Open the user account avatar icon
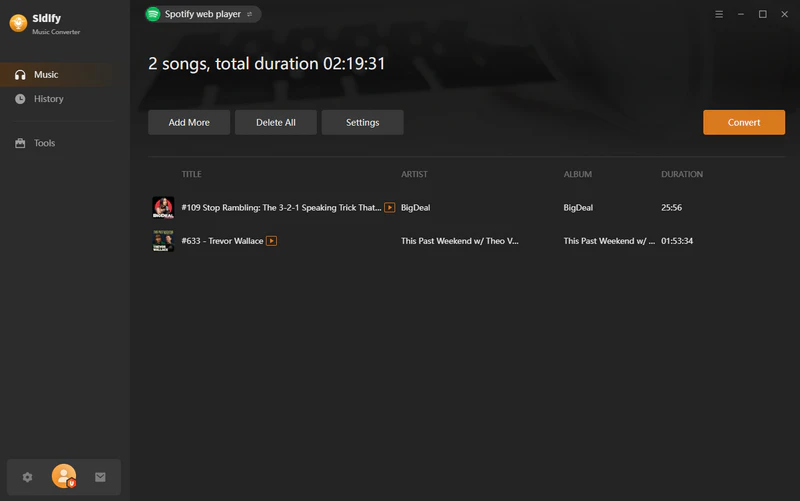 64,476
